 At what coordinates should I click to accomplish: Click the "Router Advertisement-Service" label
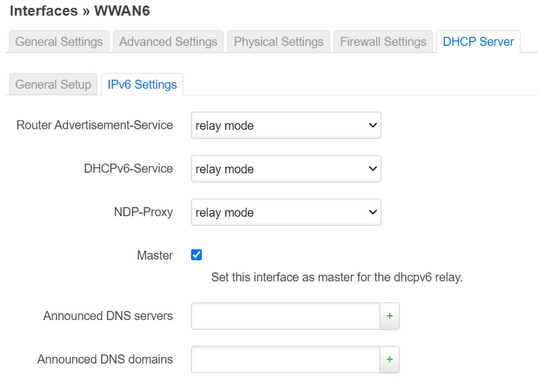pos(95,125)
